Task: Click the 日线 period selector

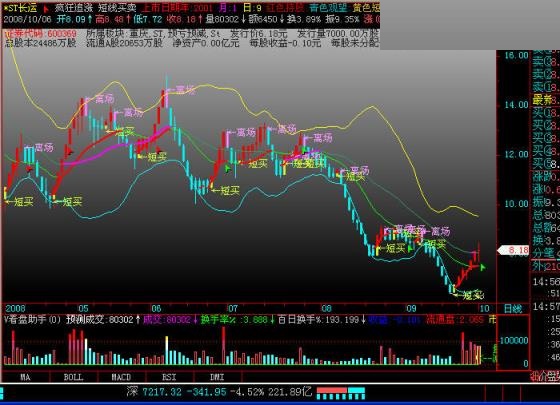Action: tap(513, 309)
